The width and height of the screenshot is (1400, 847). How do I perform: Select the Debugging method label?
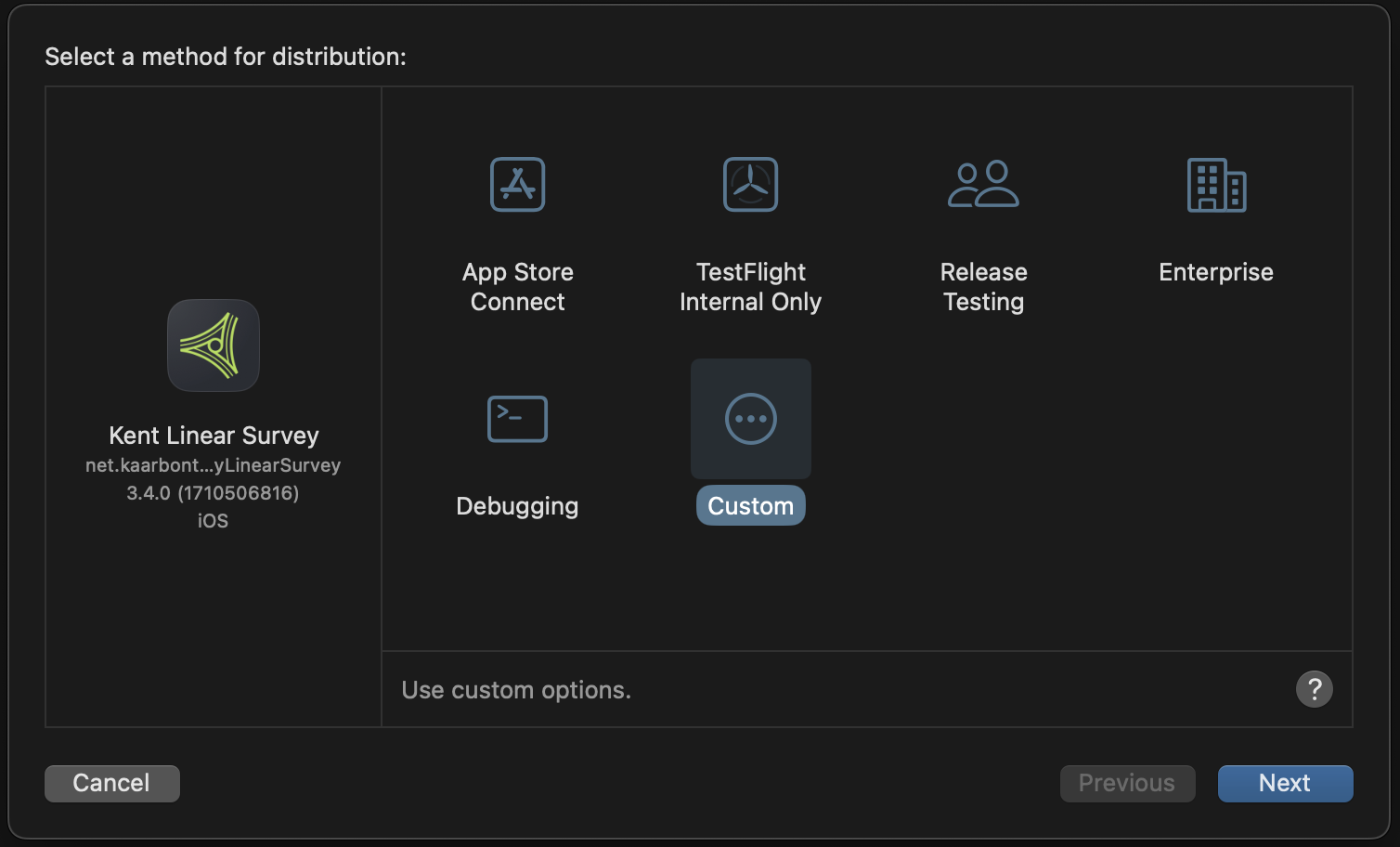[517, 506]
